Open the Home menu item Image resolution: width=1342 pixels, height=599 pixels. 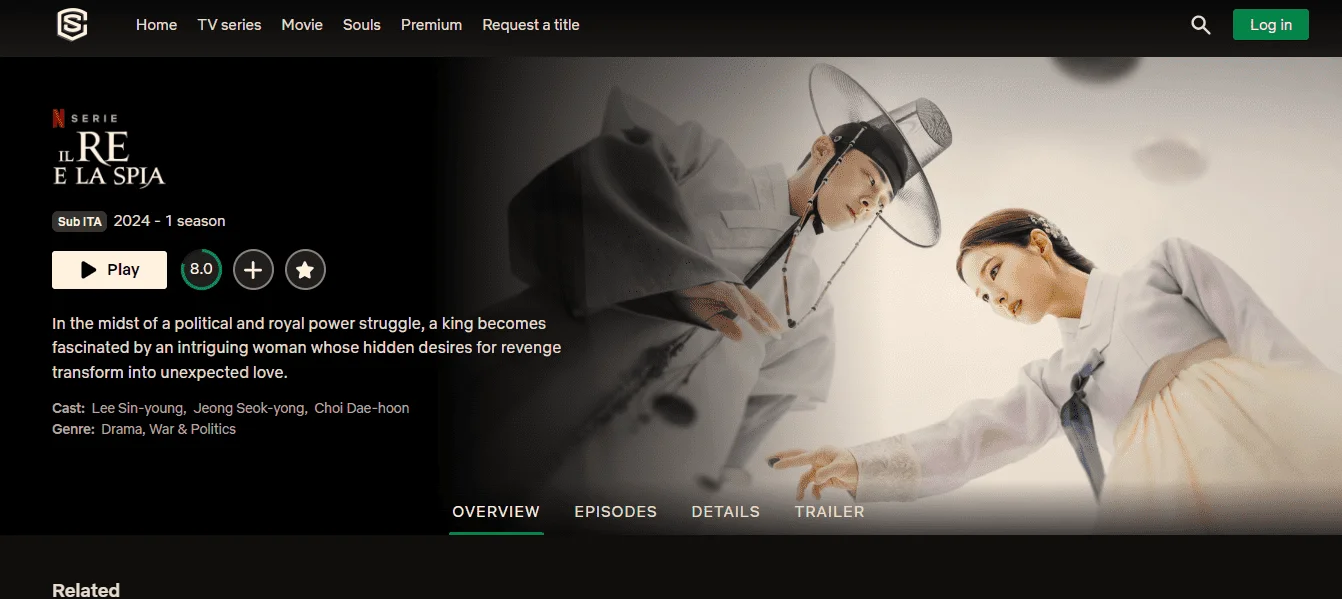156,25
